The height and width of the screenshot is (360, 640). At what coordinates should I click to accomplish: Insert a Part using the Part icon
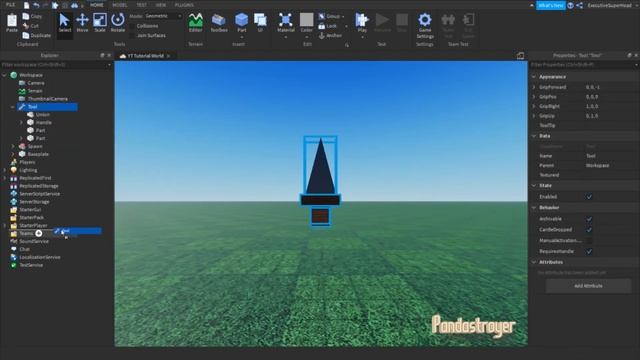click(x=242, y=20)
